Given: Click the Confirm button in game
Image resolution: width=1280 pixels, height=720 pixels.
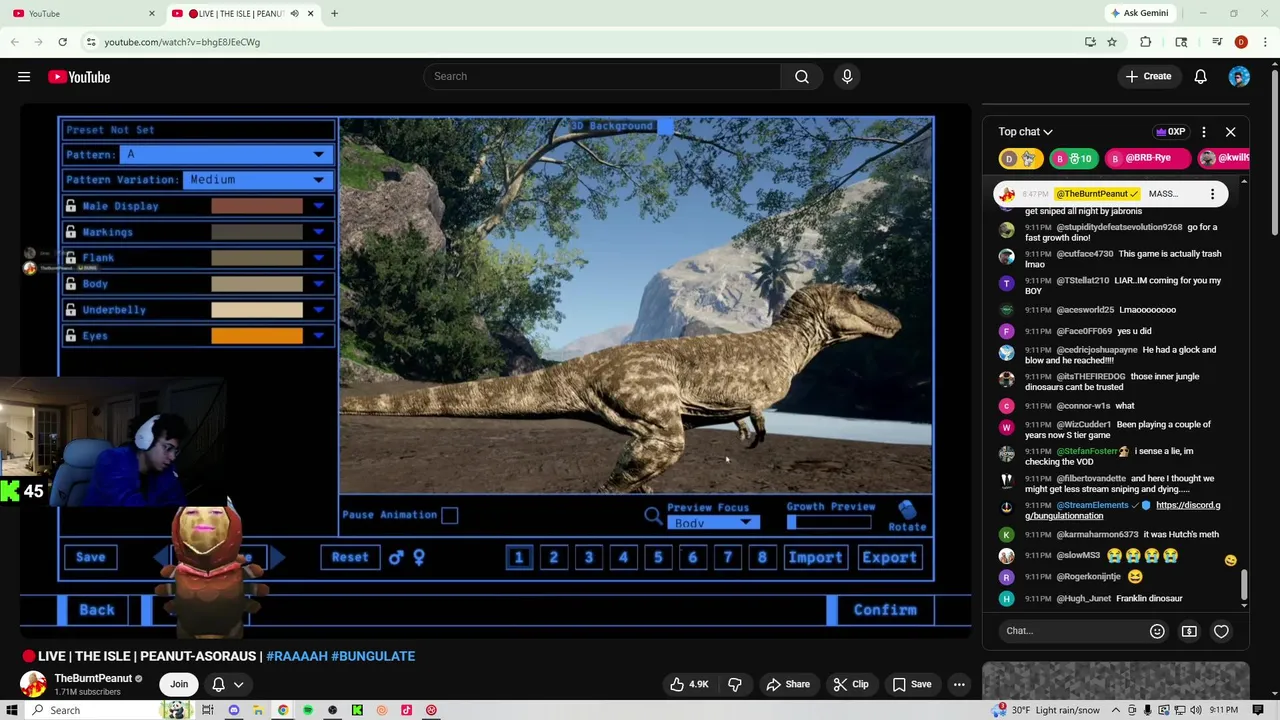Looking at the screenshot, I should pyautogui.click(x=885, y=610).
